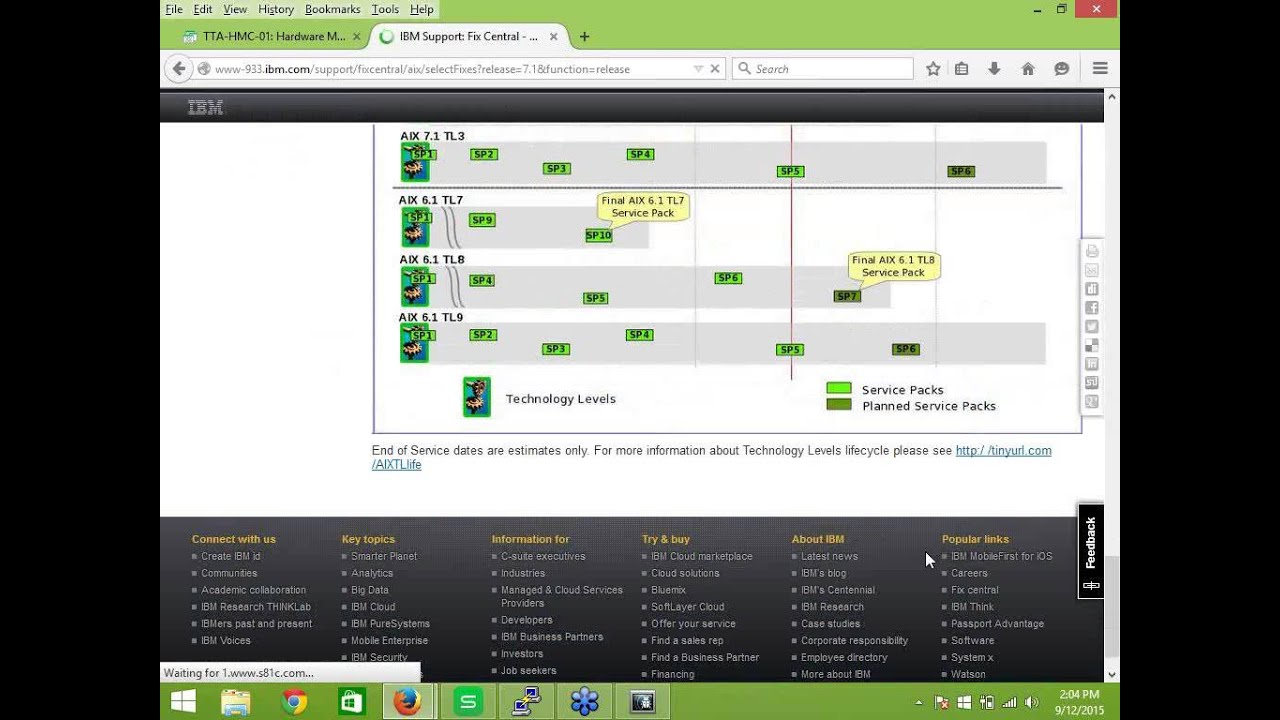1280x720 pixels.
Task: Open the Create IBM id footer link
Action: point(230,556)
